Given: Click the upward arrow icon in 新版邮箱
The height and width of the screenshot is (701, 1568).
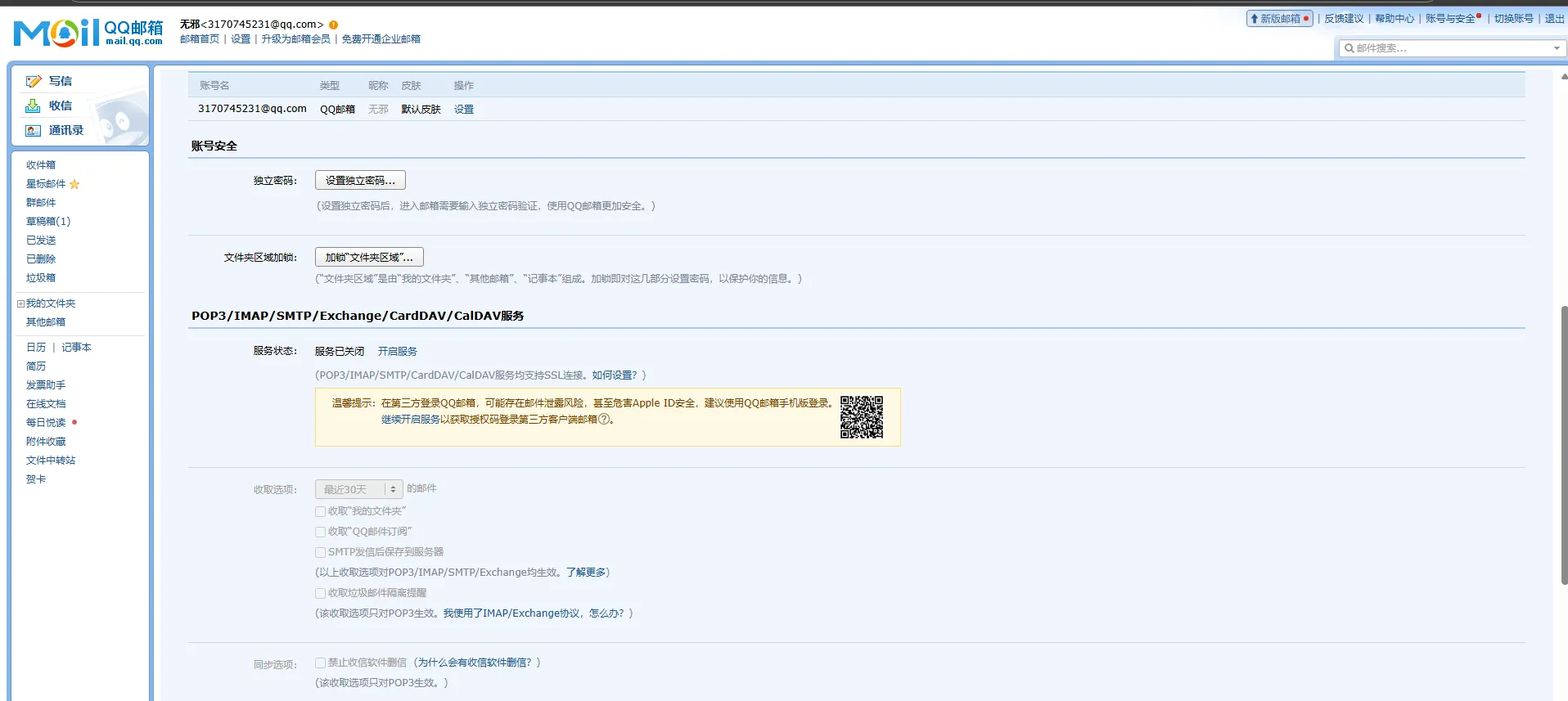Looking at the screenshot, I should click(1254, 18).
